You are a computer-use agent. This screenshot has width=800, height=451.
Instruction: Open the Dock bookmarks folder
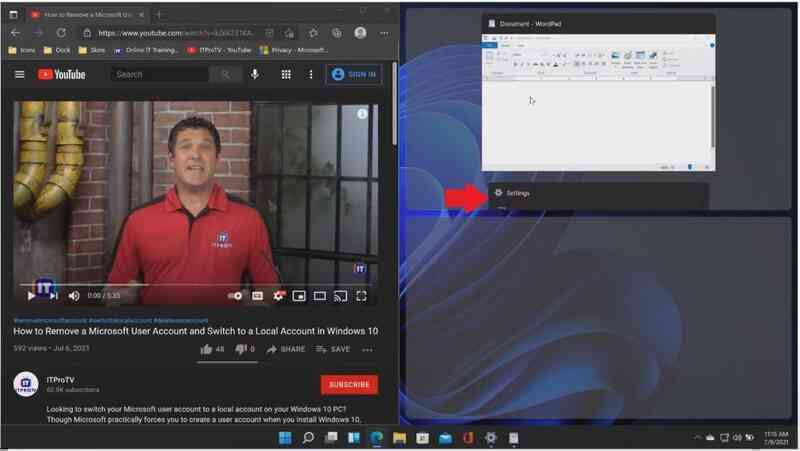(57, 50)
